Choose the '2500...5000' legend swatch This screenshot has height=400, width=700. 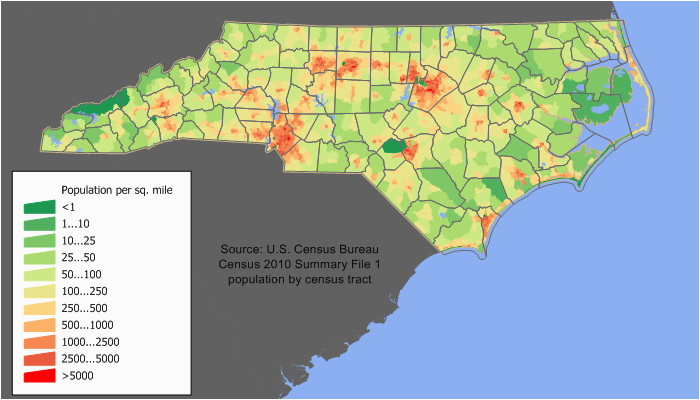coord(40,360)
